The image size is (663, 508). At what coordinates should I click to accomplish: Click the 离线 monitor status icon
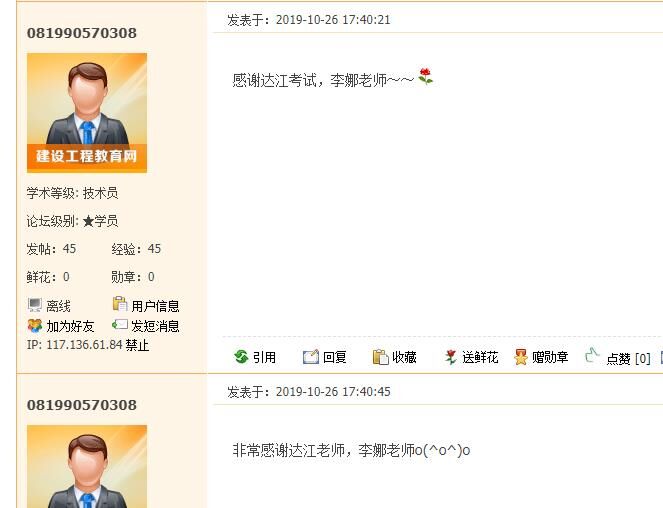click(35, 305)
